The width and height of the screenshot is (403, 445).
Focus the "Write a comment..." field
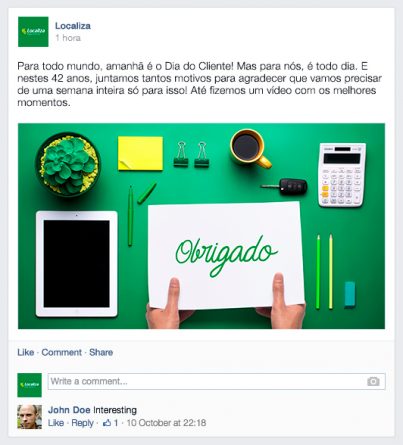coord(217,381)
